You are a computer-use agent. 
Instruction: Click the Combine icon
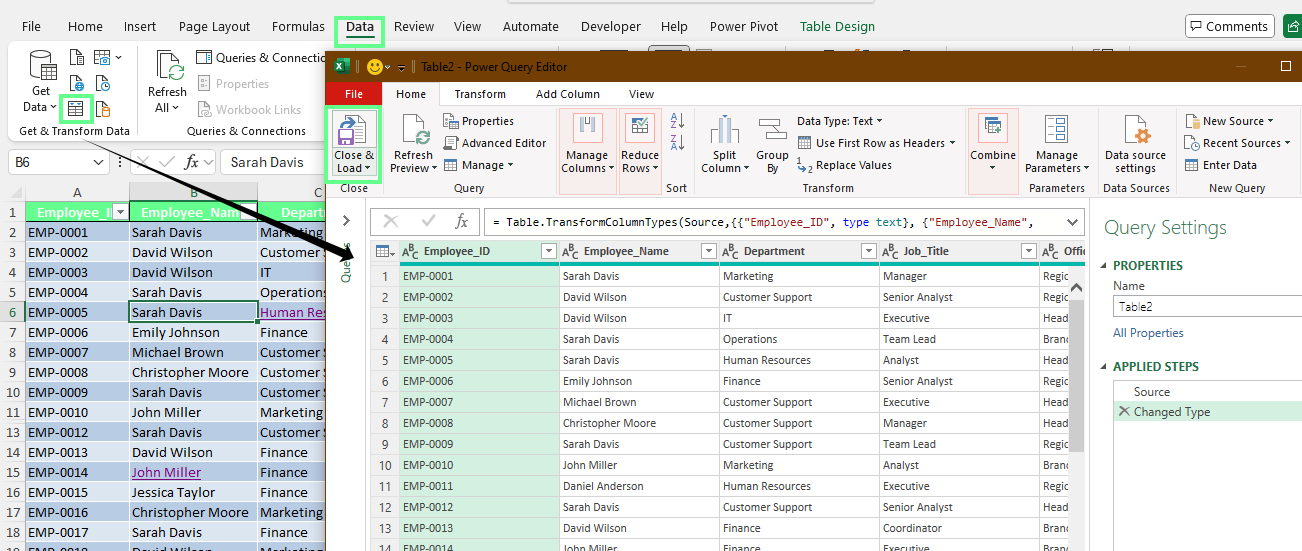click(x=993, y=126)
